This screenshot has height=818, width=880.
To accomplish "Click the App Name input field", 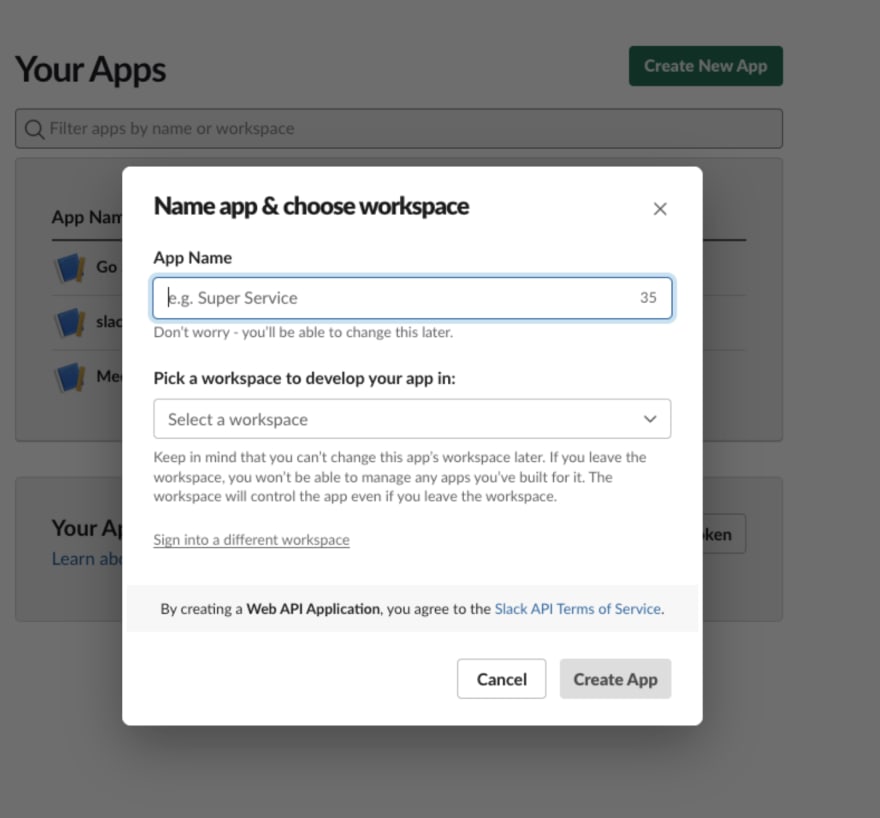I will point(412,298).
